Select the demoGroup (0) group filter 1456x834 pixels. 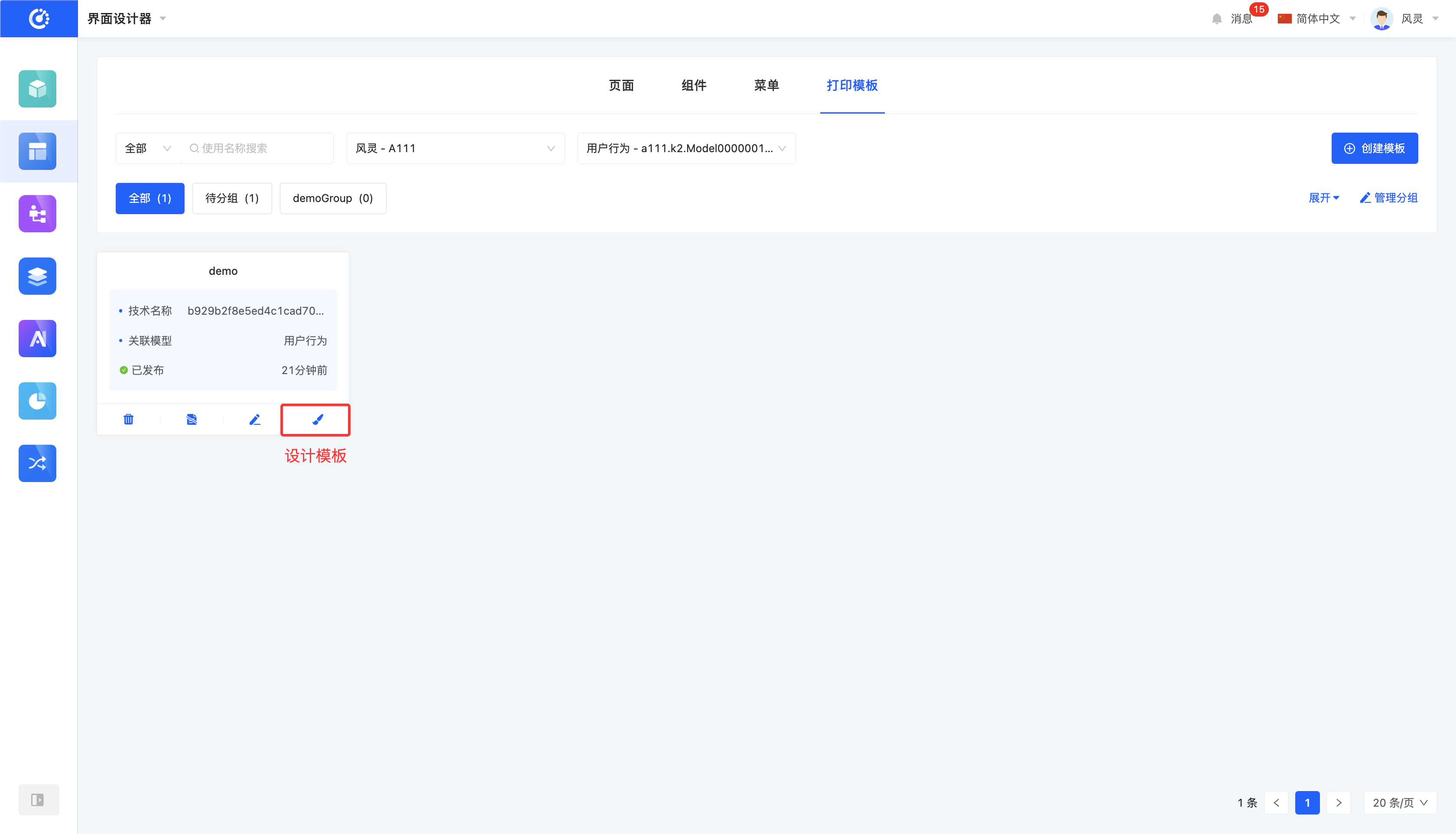(333, 198)
